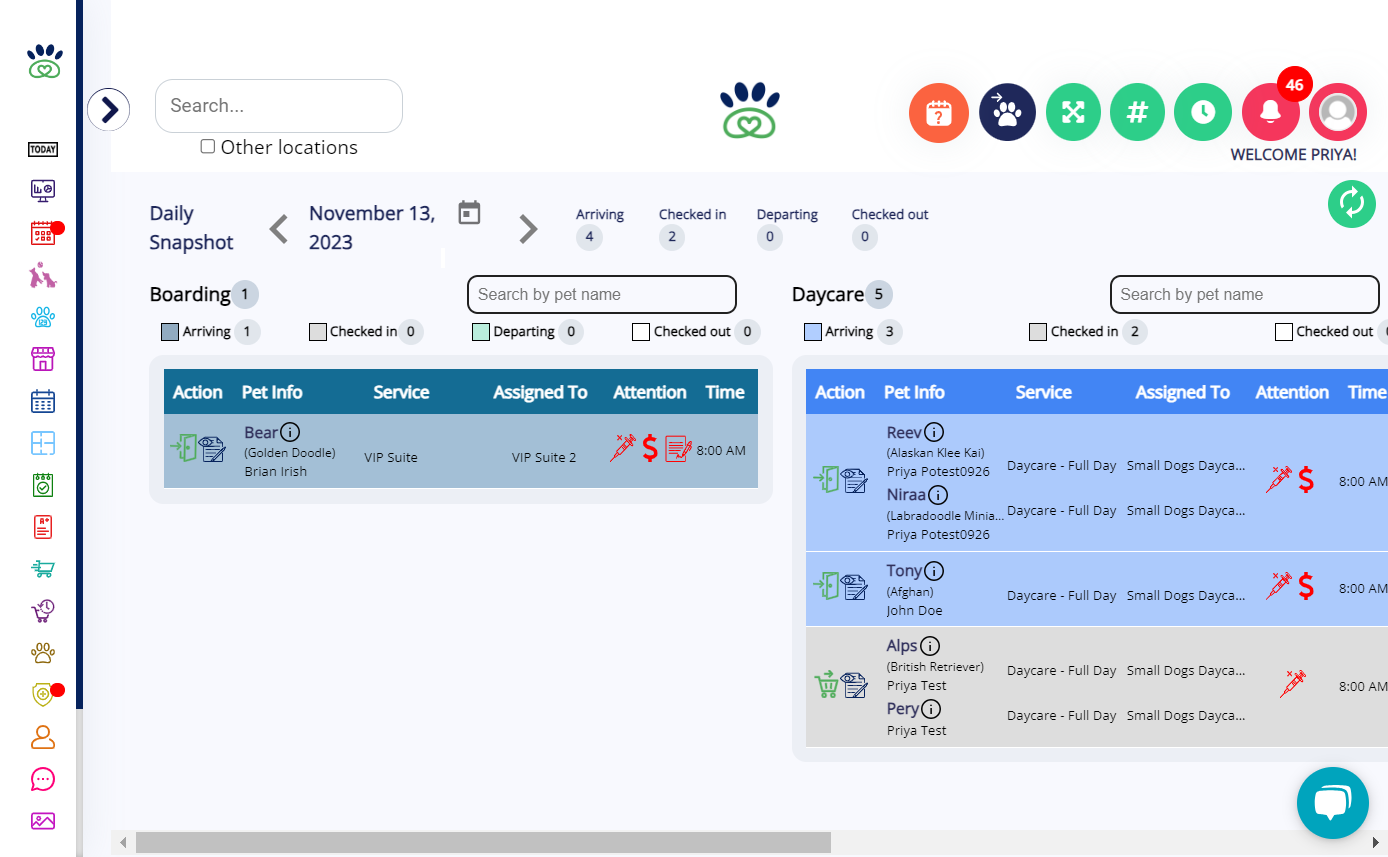Check out Alps with the cart icon

point(825,685)
